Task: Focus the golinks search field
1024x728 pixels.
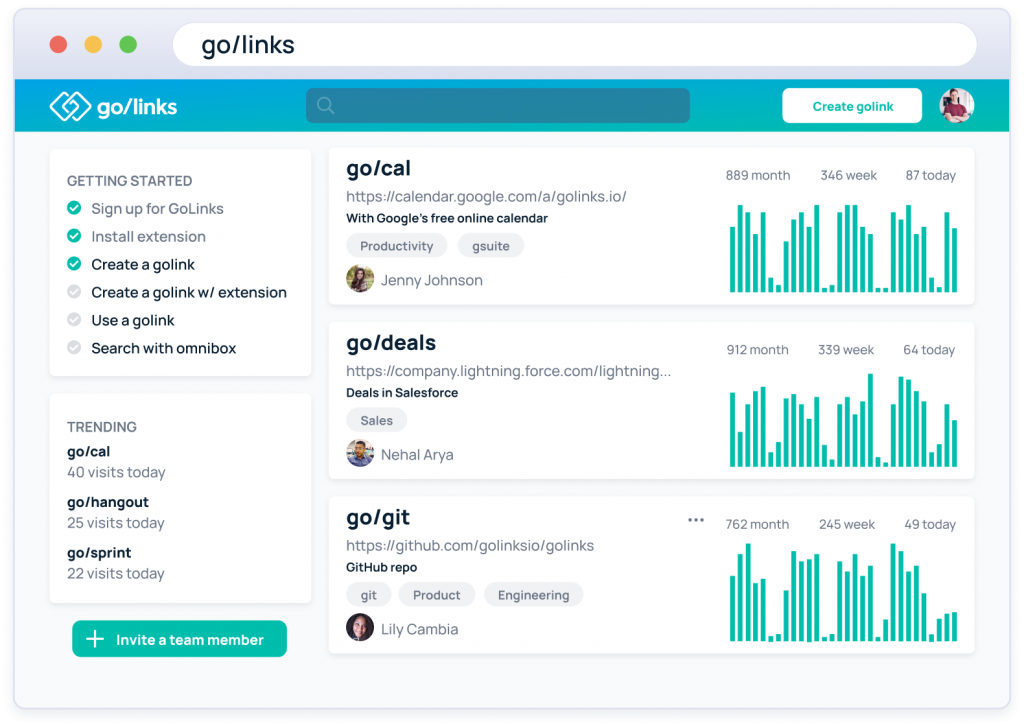Action: pyautogui.click(x=498, y=105)
